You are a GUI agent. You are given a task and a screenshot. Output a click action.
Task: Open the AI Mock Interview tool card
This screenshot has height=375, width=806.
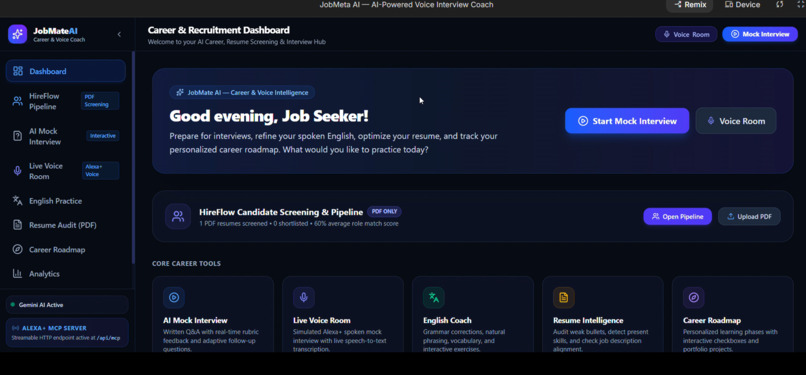pos(213,315)
